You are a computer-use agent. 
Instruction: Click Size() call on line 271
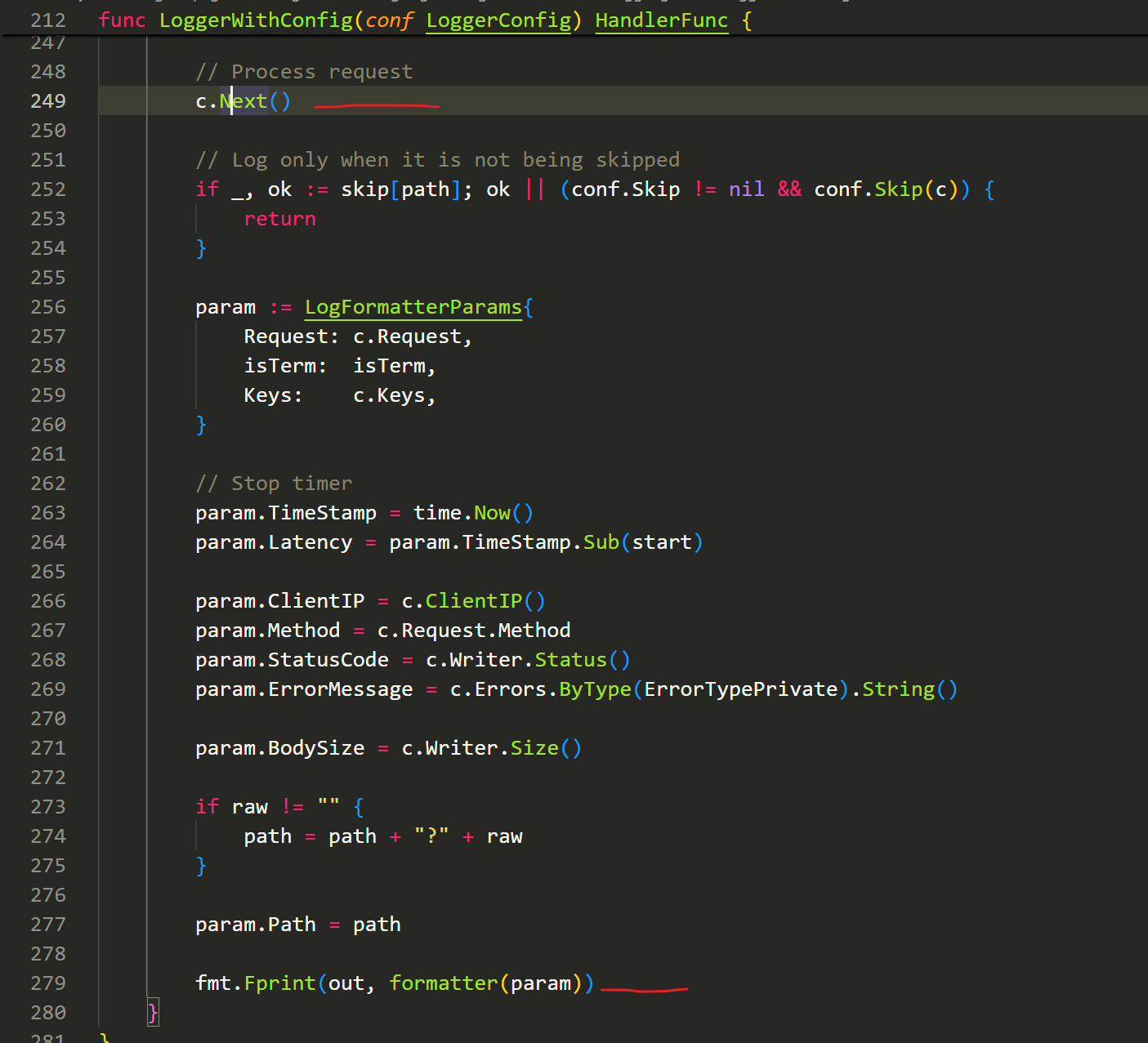pos(547,748)
